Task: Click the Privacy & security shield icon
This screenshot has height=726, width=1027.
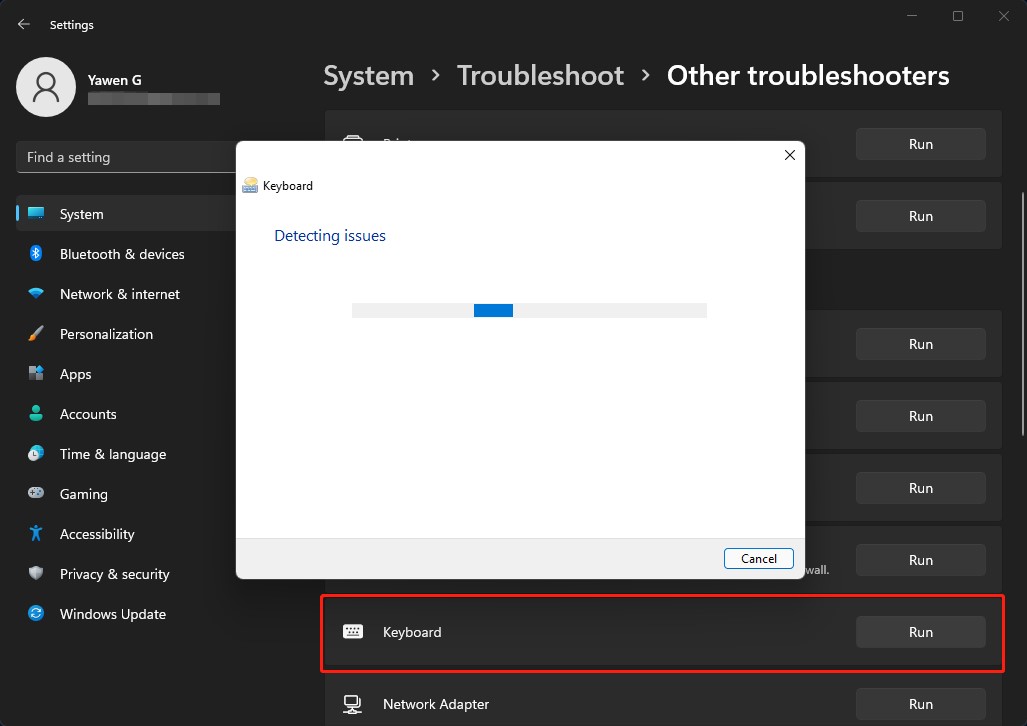Action: point(34,574)
